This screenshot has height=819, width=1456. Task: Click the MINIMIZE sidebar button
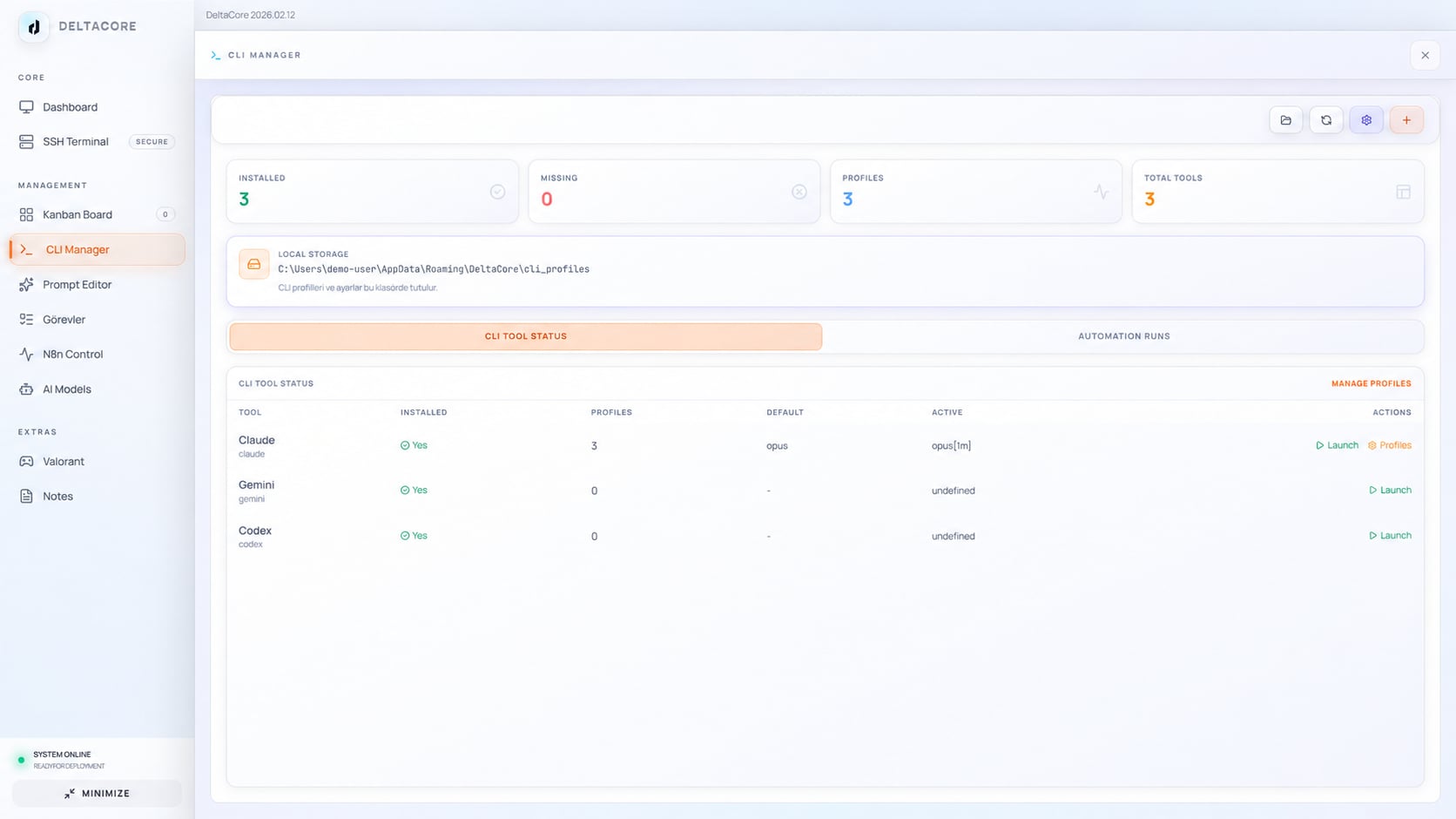pos(97,794)
